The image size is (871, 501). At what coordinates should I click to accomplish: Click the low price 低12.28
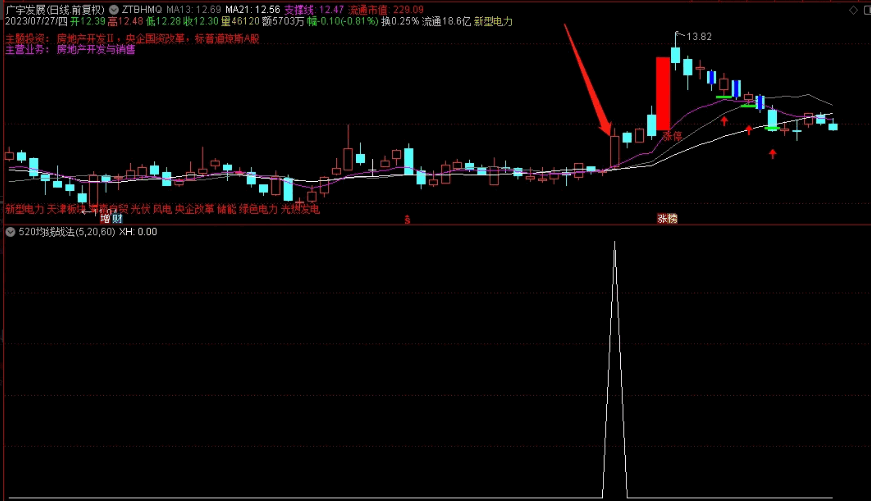tap(163, 21)
